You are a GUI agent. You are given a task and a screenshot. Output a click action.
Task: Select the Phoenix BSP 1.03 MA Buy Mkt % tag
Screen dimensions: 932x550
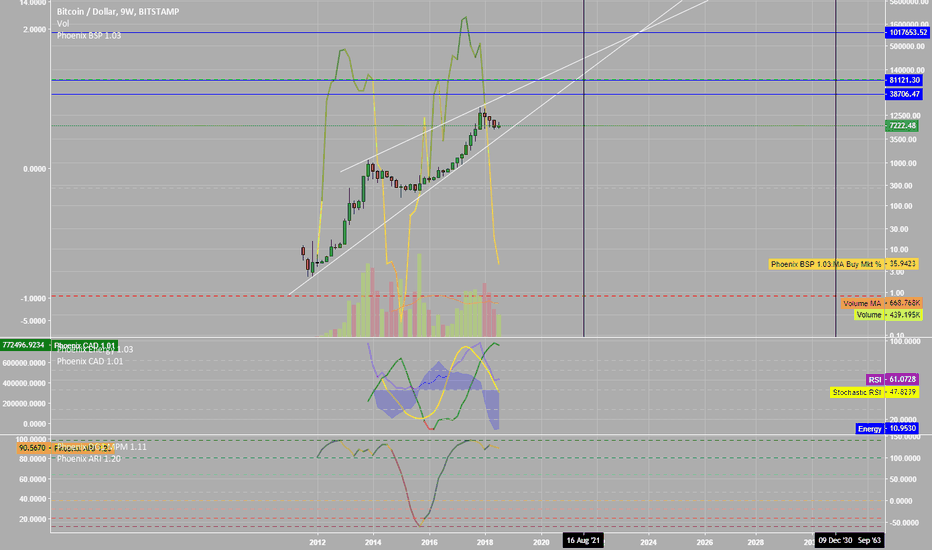pyautogui.click(x=826, y=264)
